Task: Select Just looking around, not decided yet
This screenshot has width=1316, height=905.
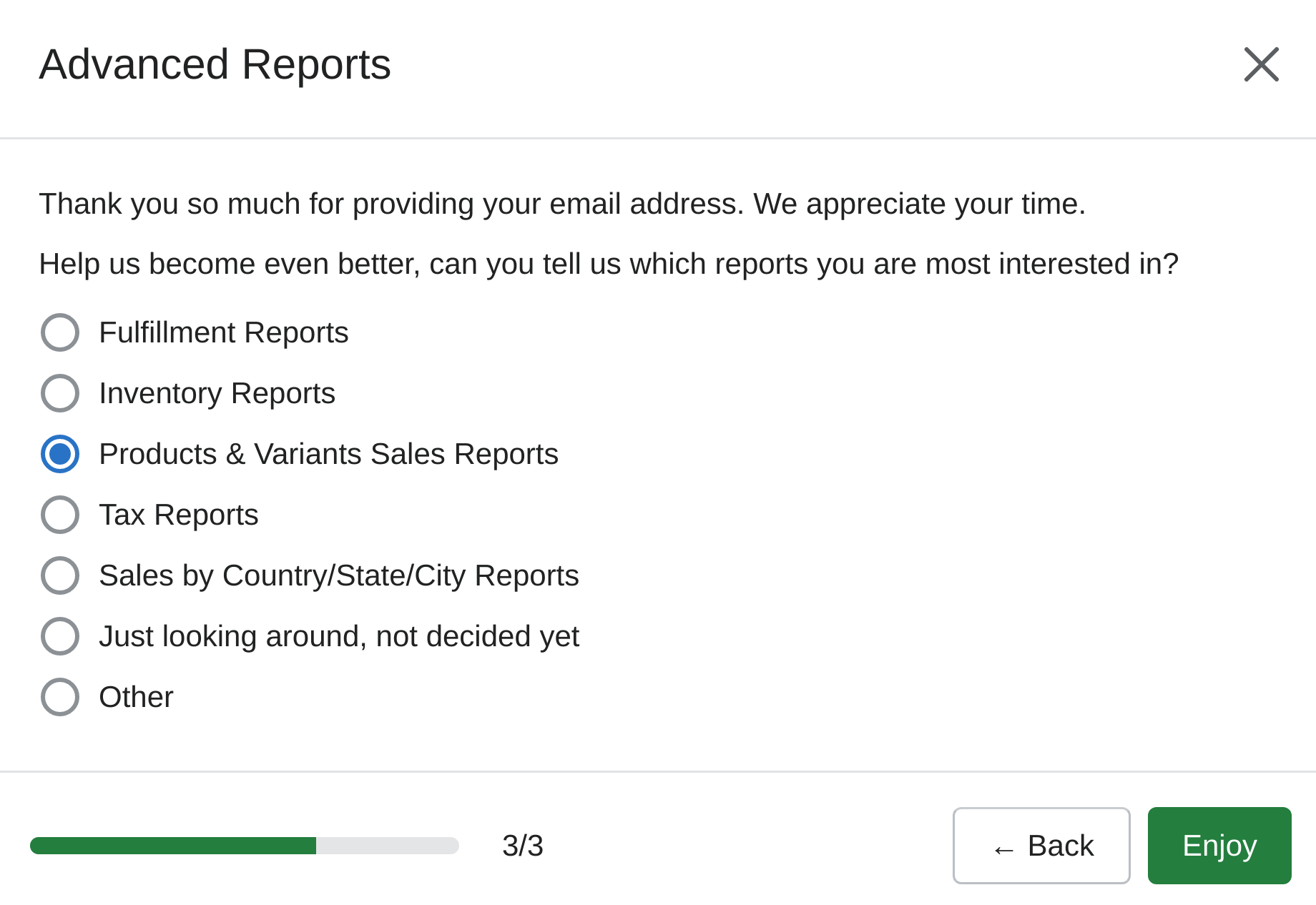Action: (60, 636)
